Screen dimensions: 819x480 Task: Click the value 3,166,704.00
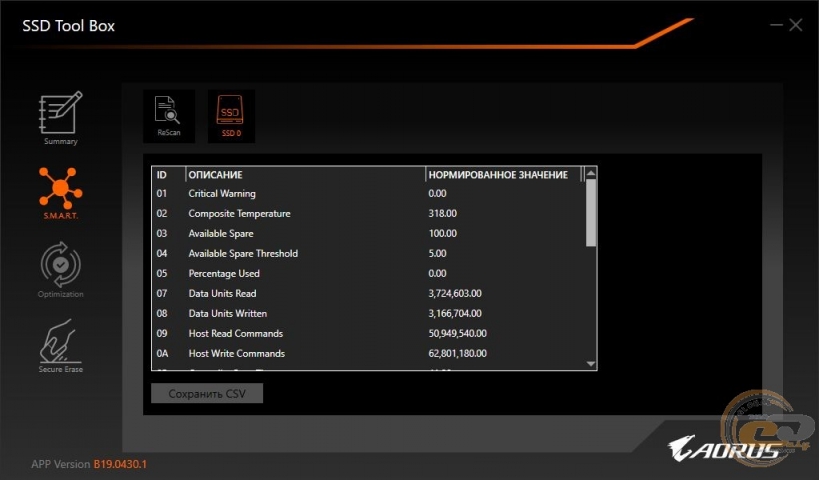click(x=455, y=313)
